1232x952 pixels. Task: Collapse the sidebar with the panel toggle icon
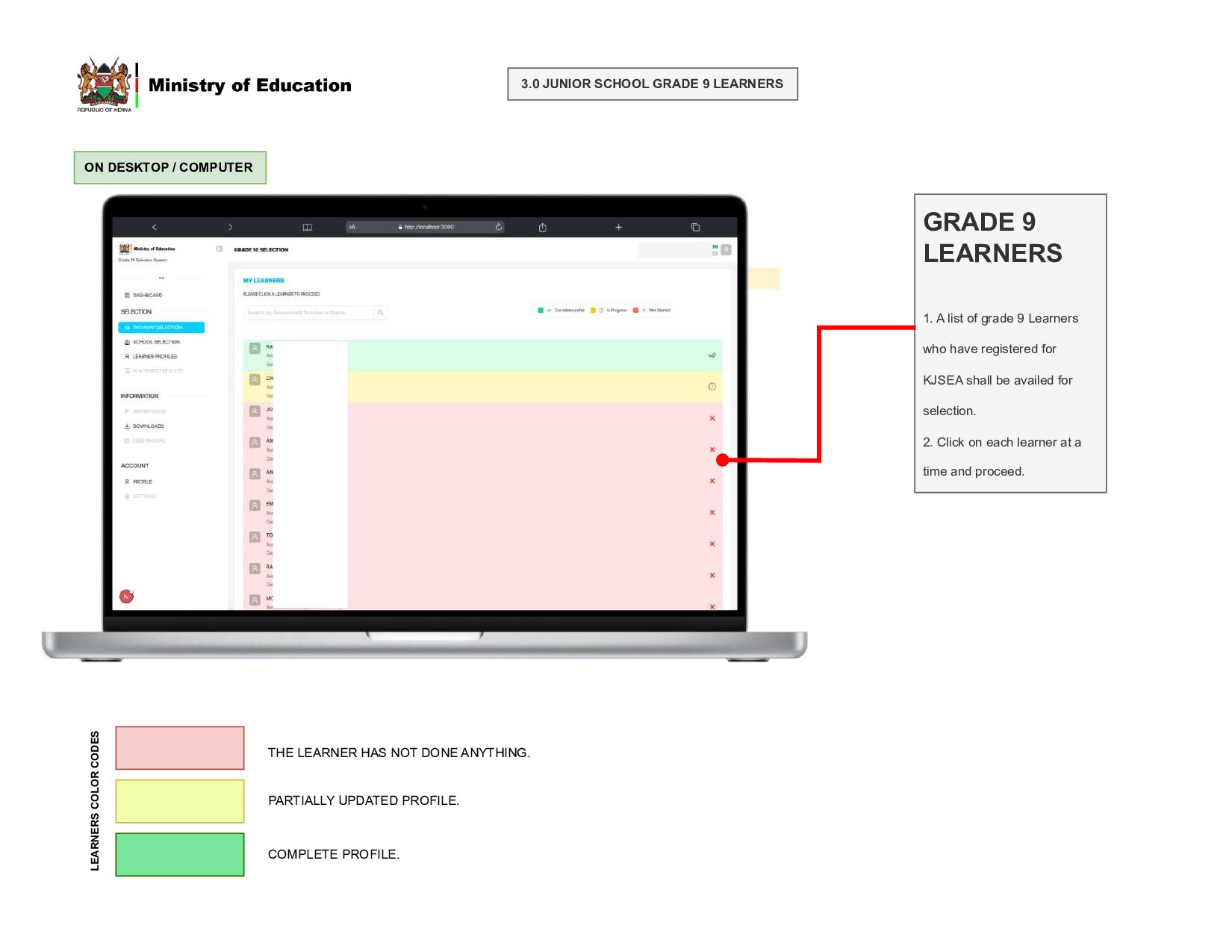pyautogui.click(x=220, y=249)
